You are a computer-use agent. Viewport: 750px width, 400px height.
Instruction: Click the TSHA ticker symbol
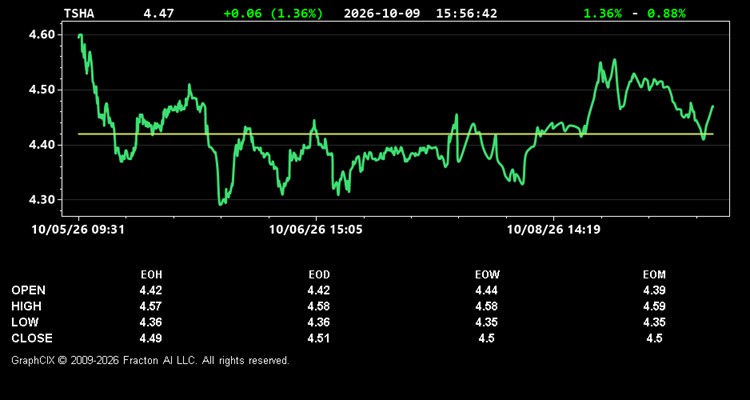(x=79, y=13)
